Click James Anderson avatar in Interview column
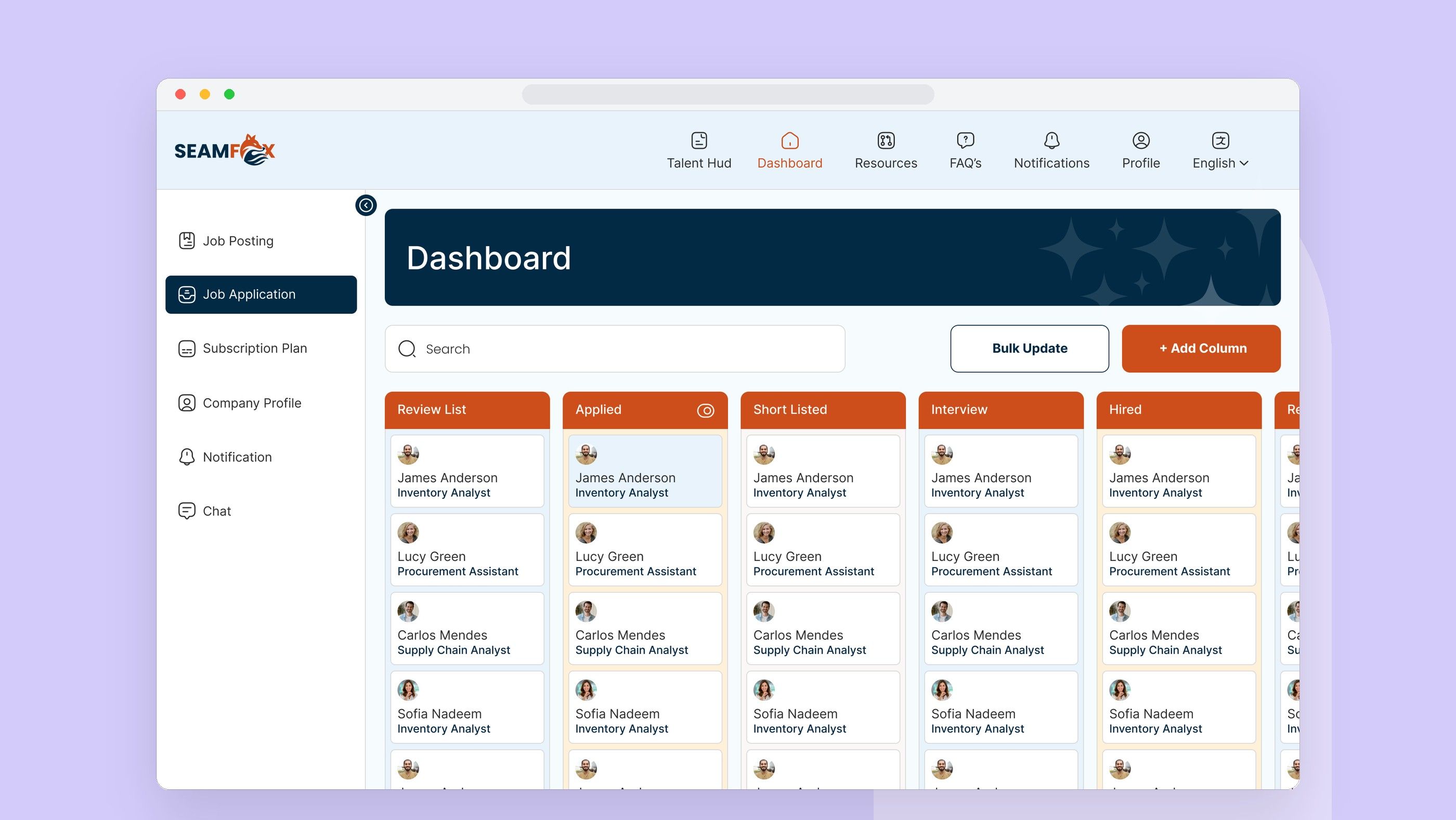This screenshot has width=1456, height=820. pyautogui.click(x=942, y=454)
